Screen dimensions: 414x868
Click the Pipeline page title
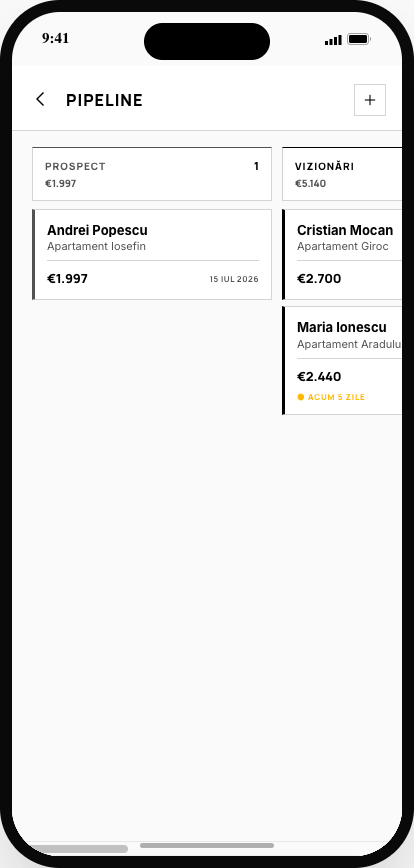pyautogui.click(x=105, y=100)
